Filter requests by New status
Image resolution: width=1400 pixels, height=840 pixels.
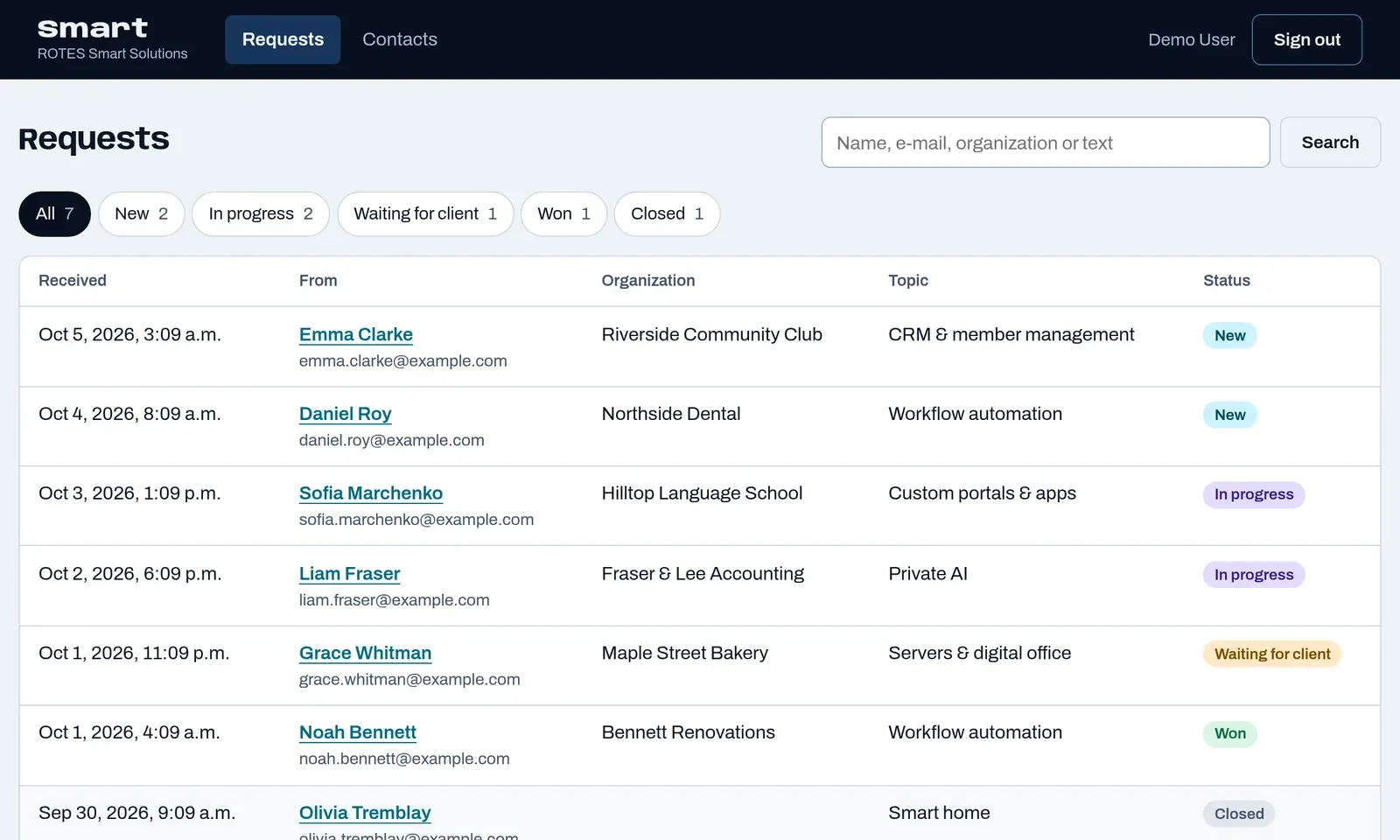pos(141,213)
